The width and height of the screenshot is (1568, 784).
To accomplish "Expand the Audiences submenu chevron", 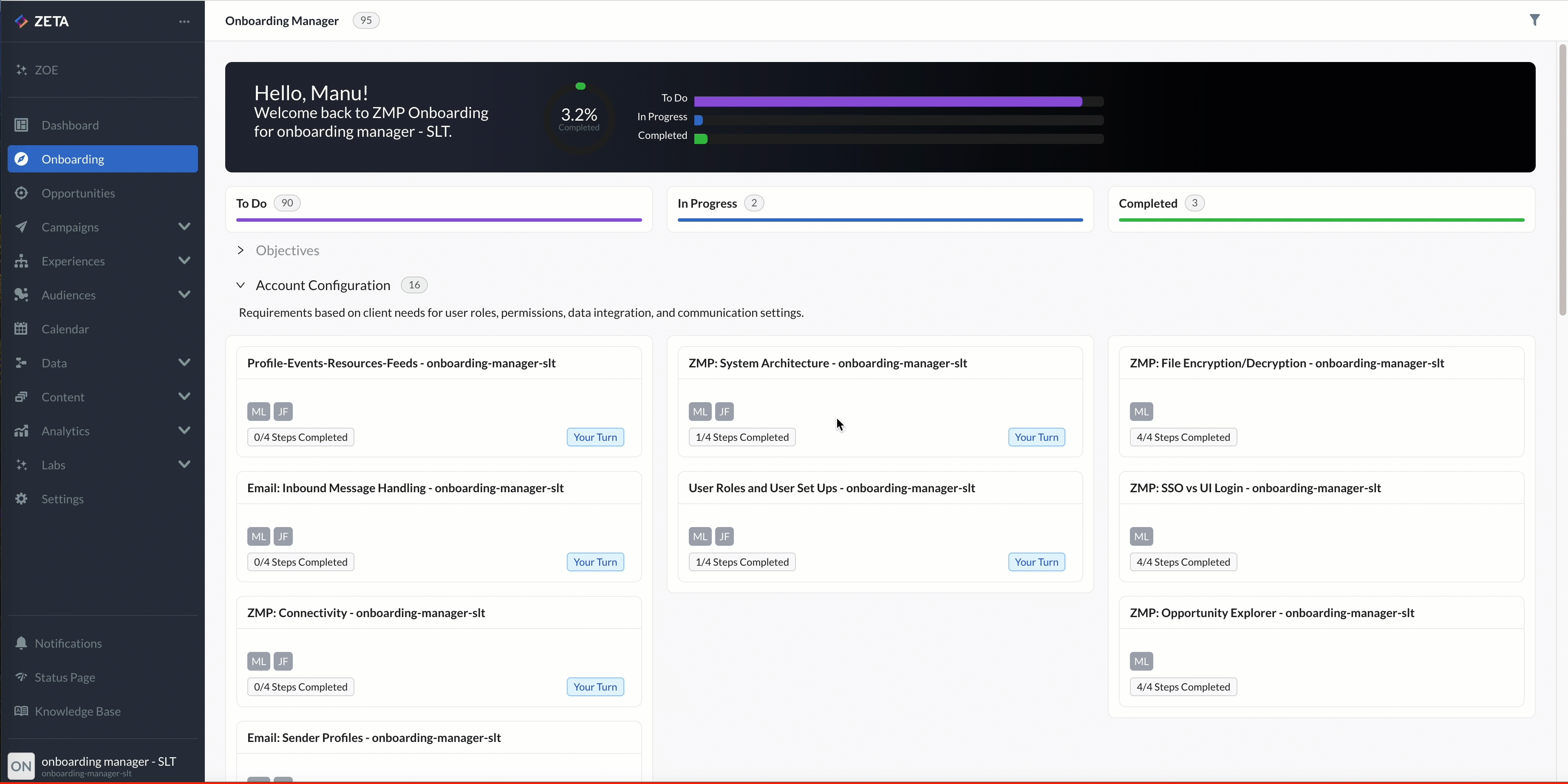I will pos(184,294).
